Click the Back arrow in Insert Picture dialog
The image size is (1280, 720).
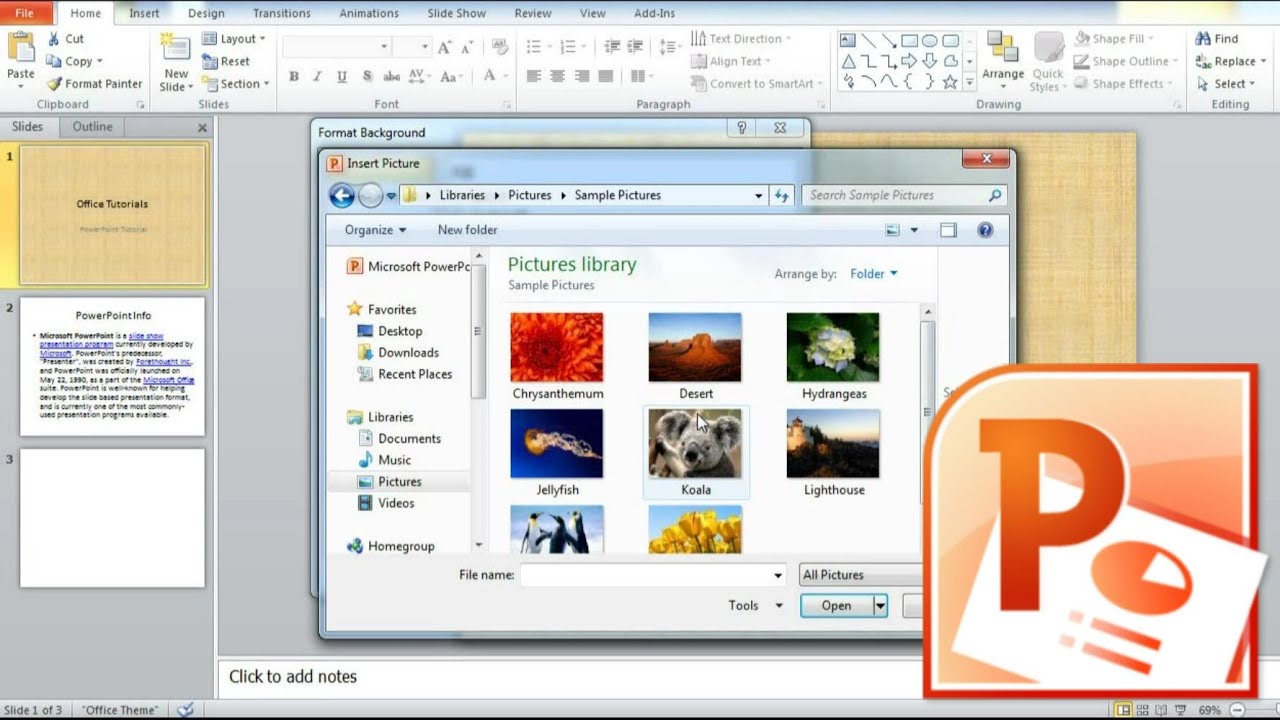pos(342,196)
